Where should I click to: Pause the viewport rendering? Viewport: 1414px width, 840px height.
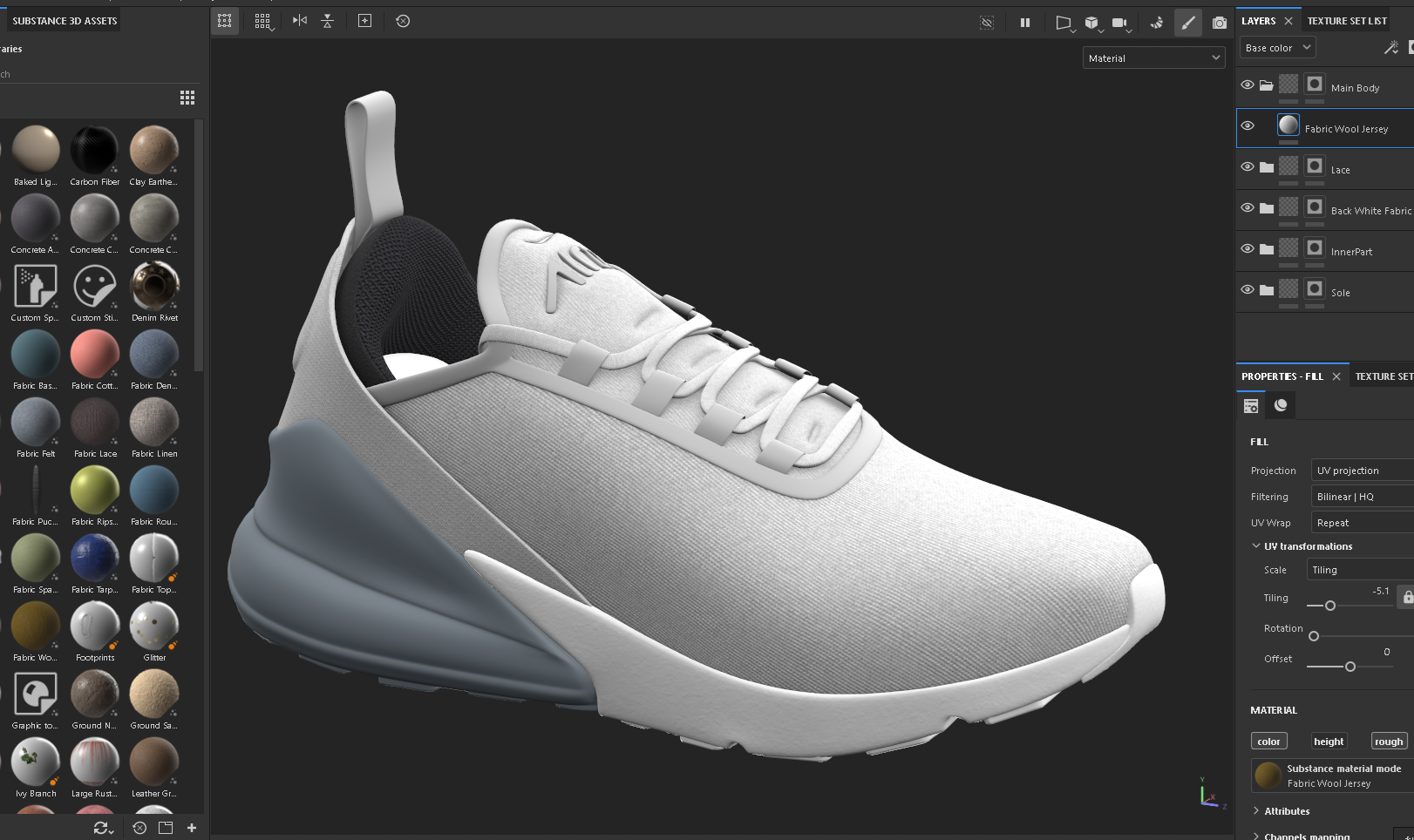coord(1025,23)
